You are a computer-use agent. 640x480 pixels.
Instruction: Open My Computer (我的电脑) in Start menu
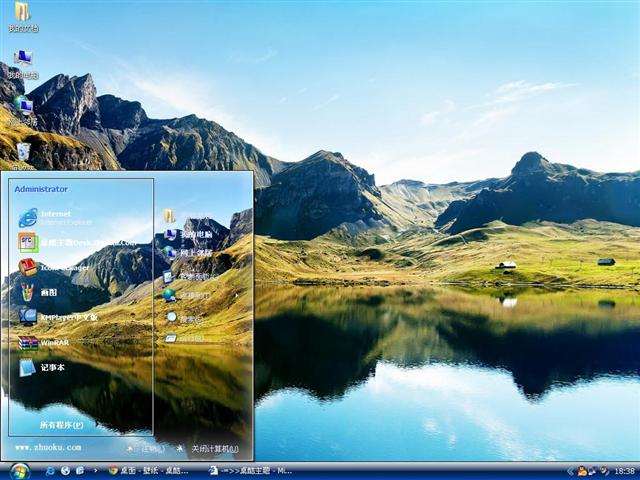(x=188, y=234)
